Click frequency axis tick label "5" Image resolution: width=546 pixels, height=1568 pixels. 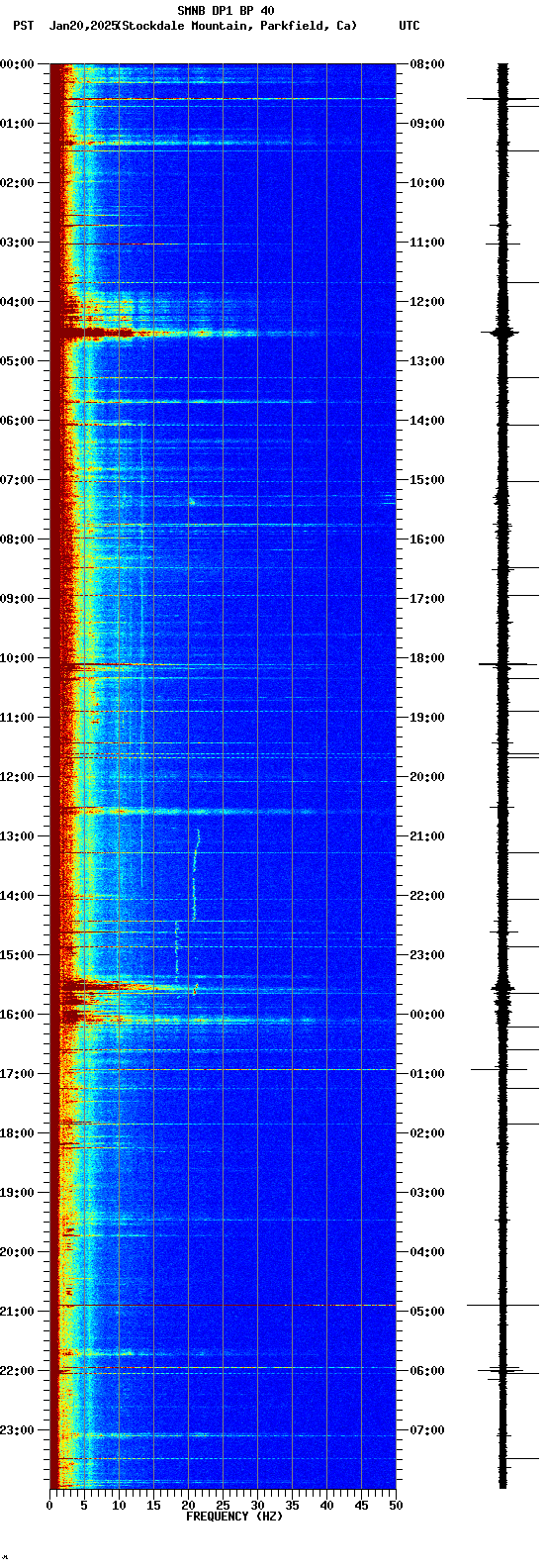(x=84, y=1506)
